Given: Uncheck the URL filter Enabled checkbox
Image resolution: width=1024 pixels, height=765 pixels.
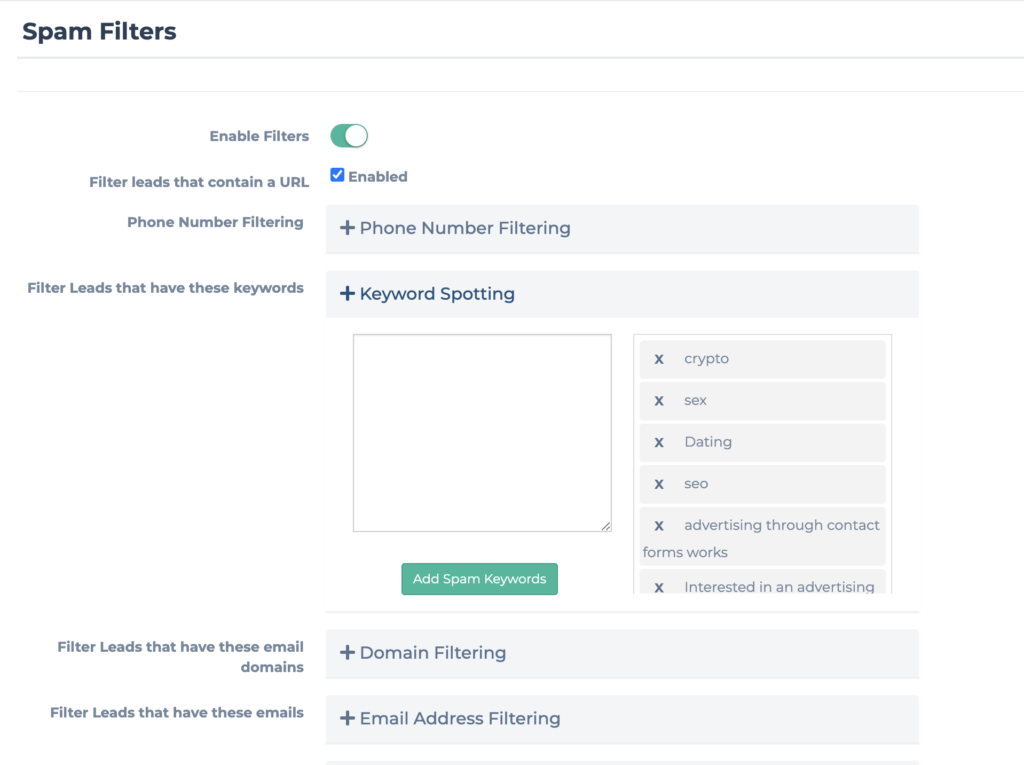Looking at the screenshot, I should point(337,175).
